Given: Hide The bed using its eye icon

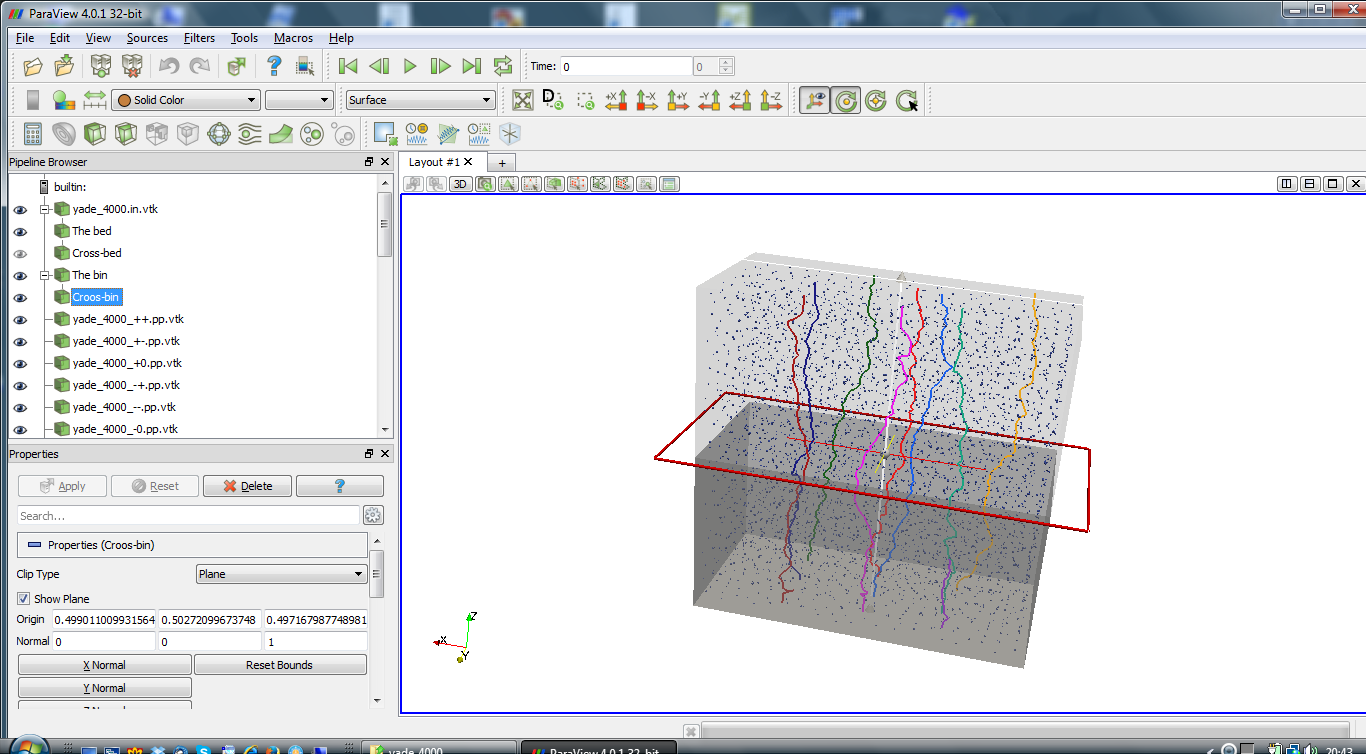Looking at the screenshot, I should click(x=20, y=232).
